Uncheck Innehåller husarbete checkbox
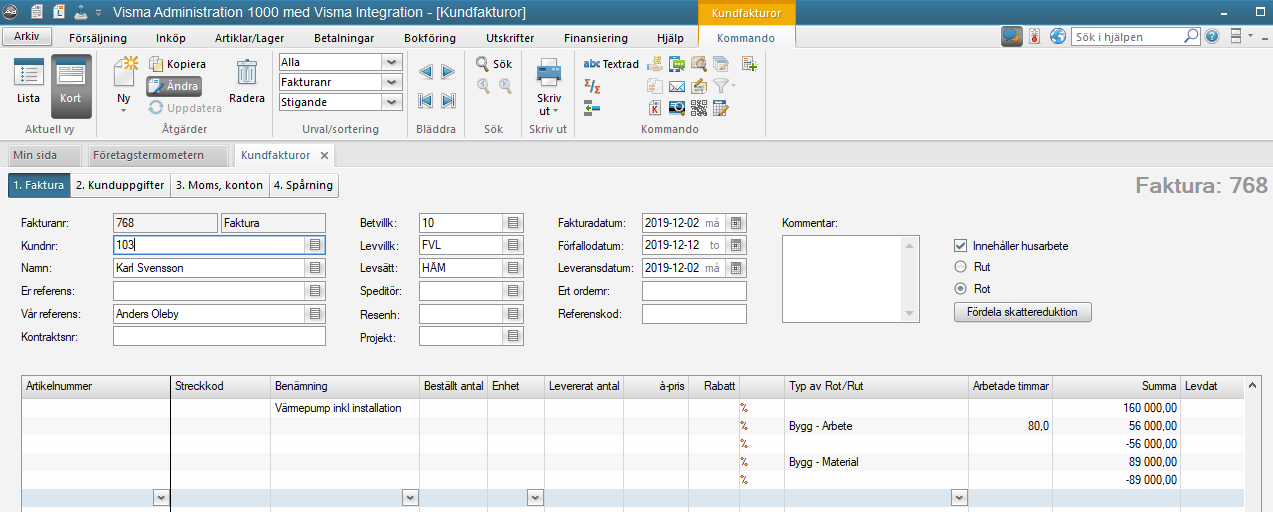Screen dimensions: 1273x512 [961, 245]
